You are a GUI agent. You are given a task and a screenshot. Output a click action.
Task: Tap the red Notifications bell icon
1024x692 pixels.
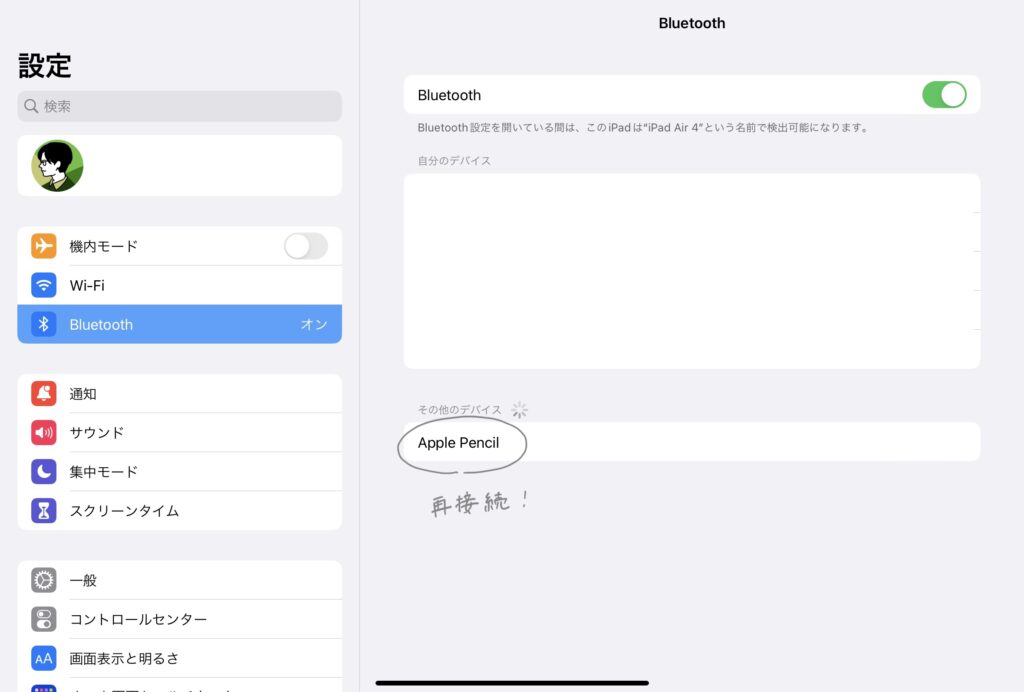[44, 394]
